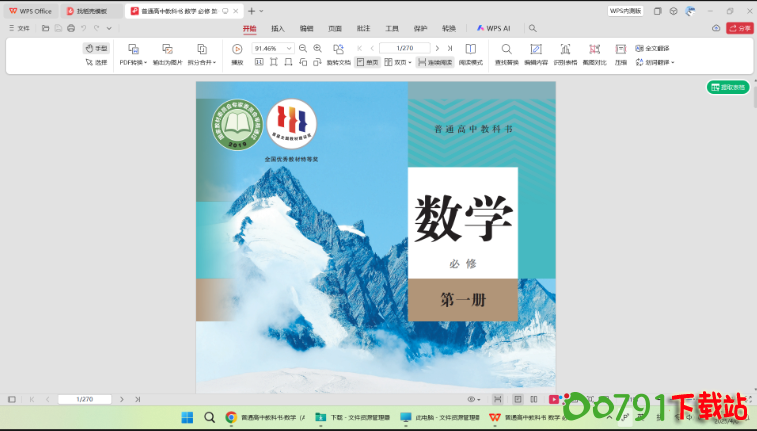Activate the Select (选择) tool
757x431 pixels.
[x=96, y=62]
